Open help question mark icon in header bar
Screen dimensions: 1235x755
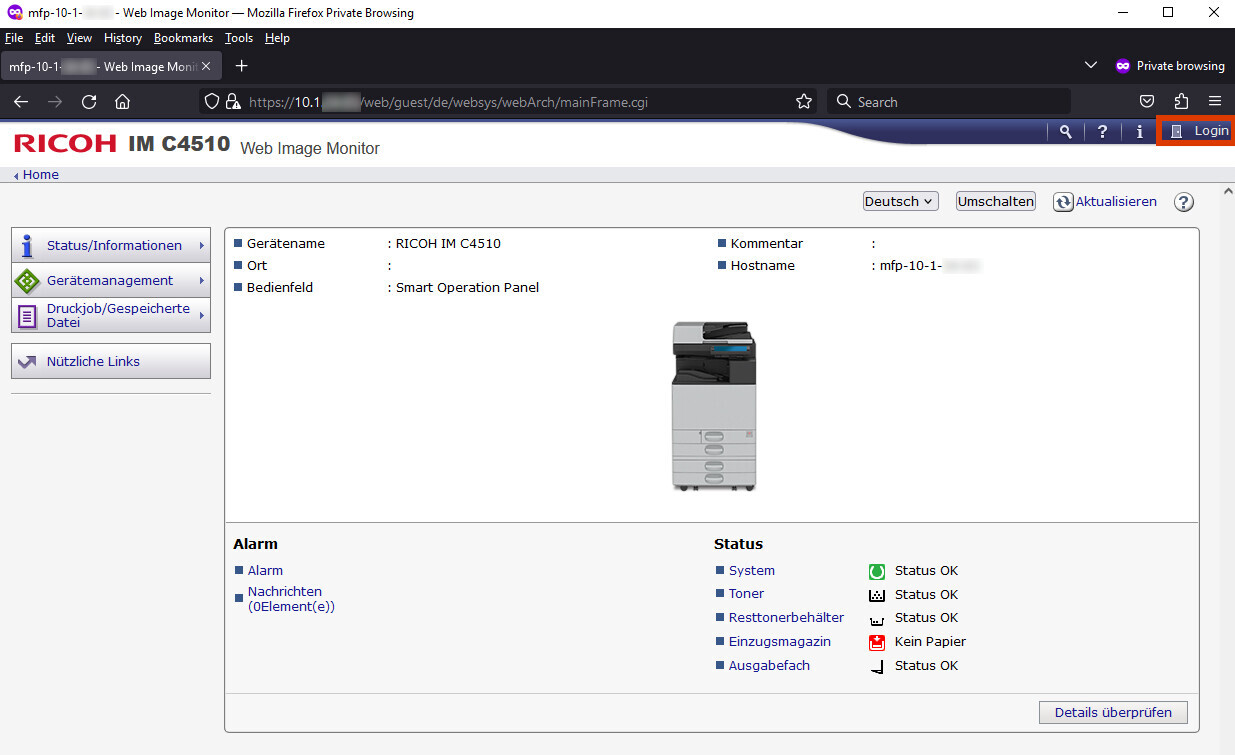click(1102, 131)
